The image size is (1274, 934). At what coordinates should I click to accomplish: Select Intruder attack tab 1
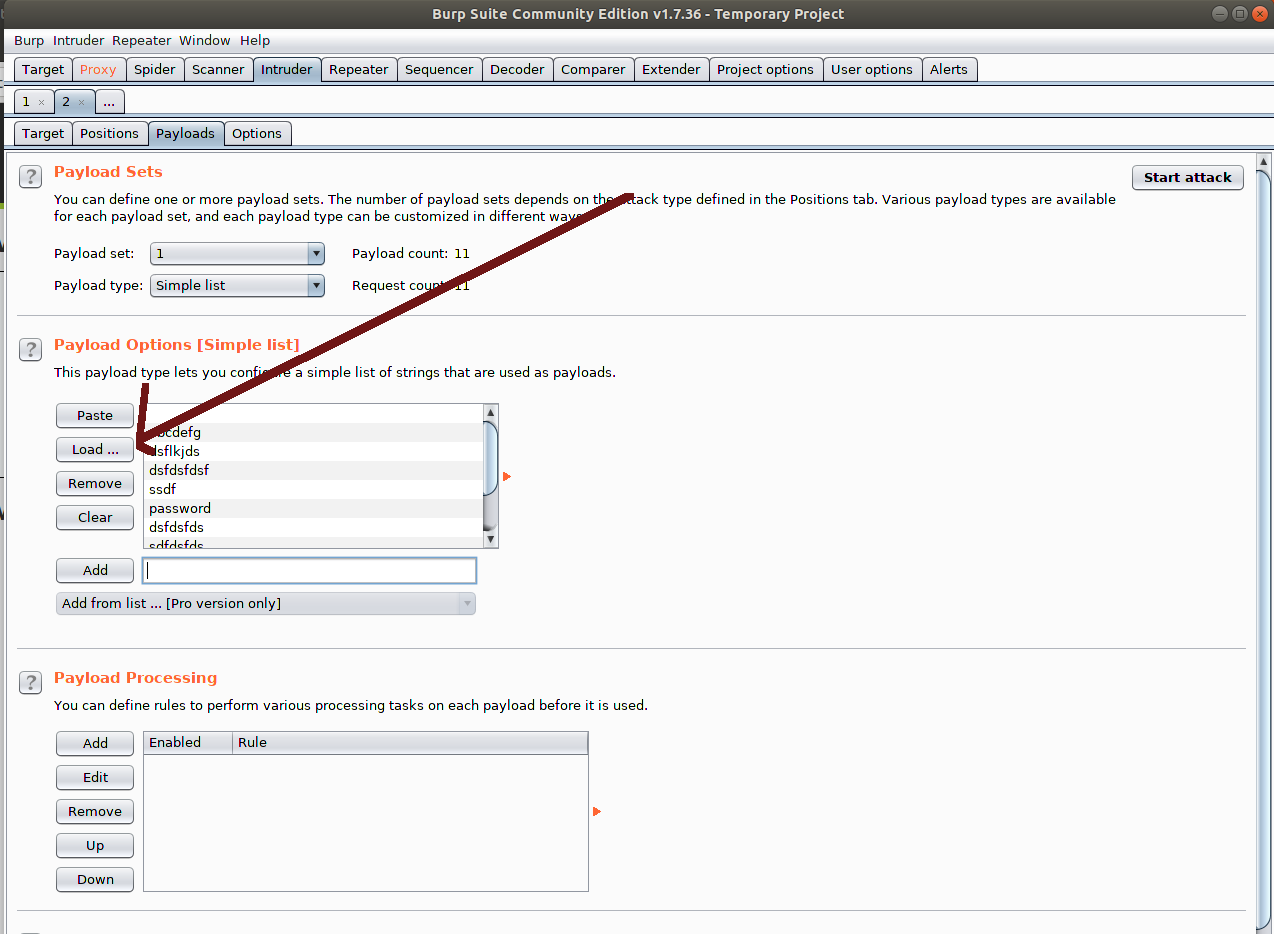26,102
